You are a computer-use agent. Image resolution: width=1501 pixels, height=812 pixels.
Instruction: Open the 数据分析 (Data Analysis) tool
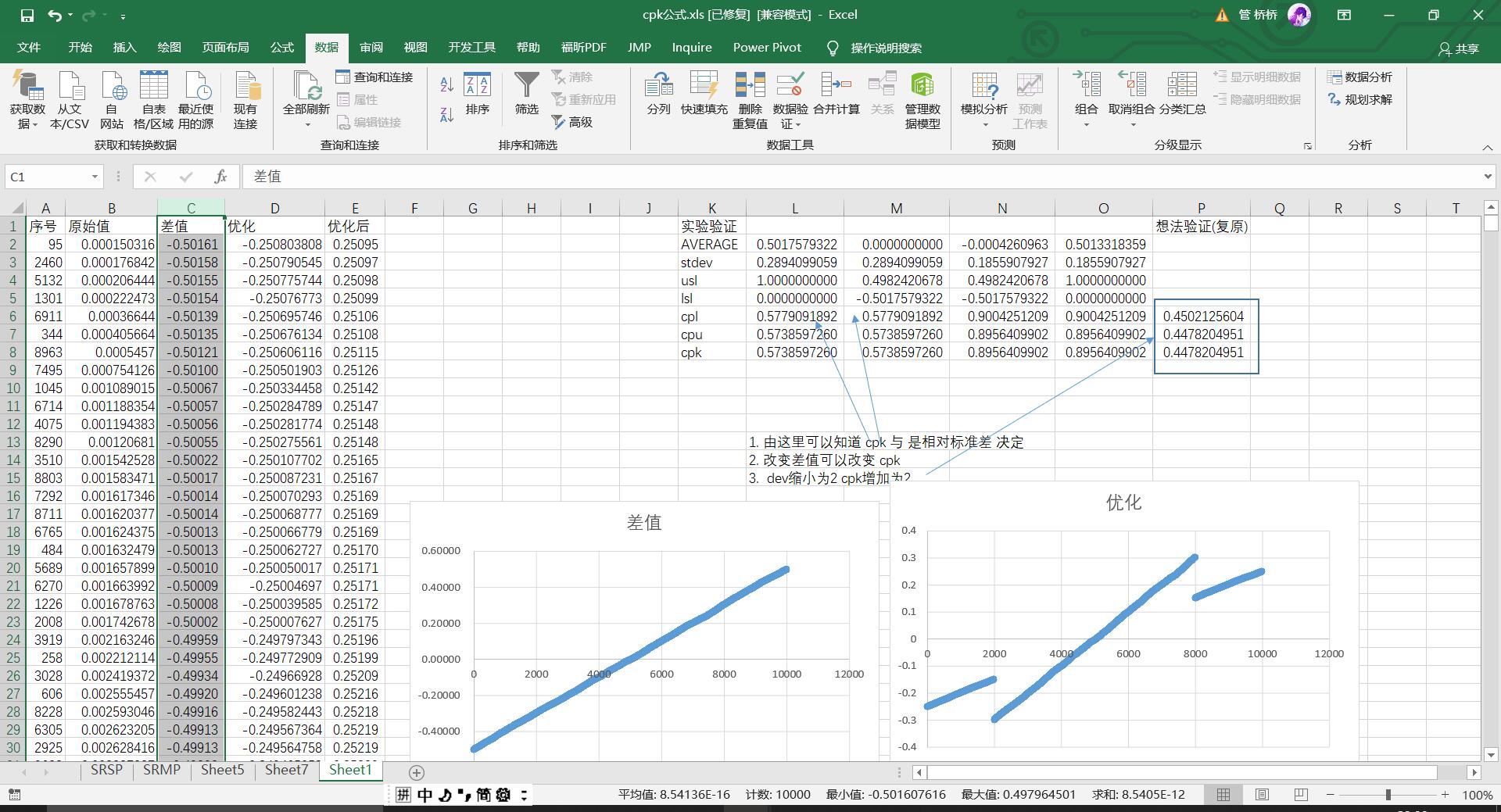coord(1359,77)
